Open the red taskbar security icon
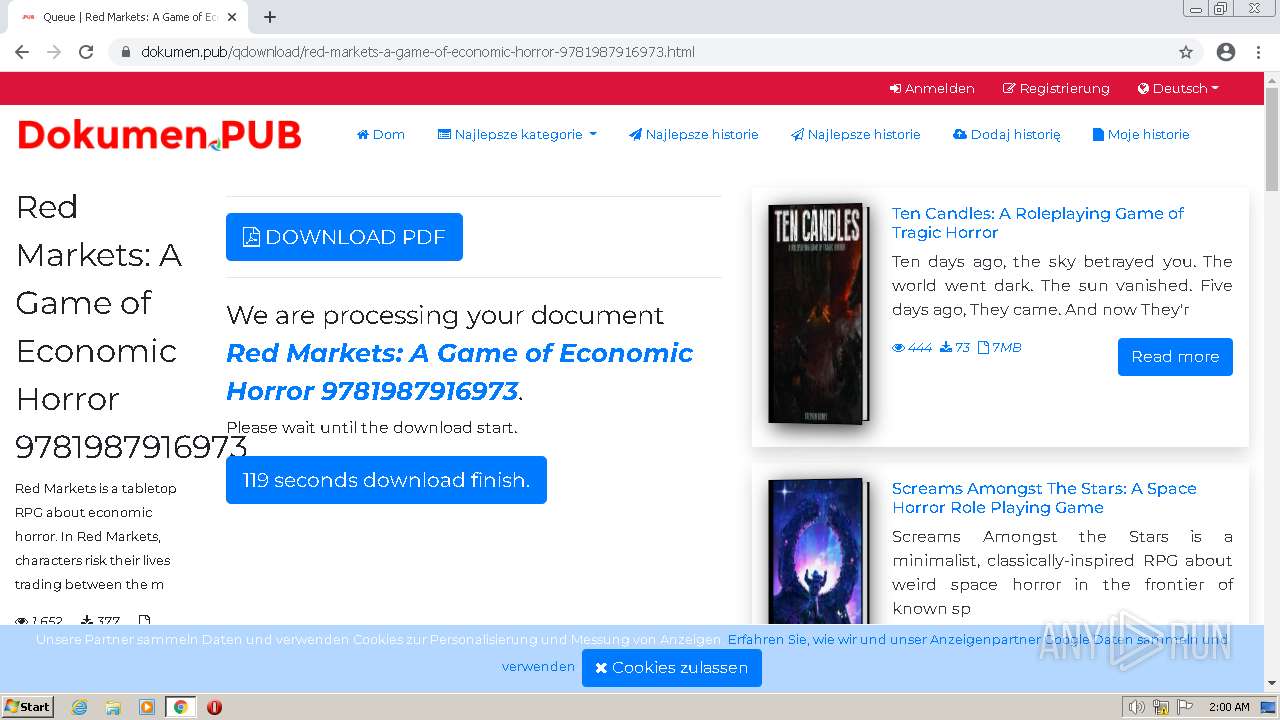 tap(214, 707)
